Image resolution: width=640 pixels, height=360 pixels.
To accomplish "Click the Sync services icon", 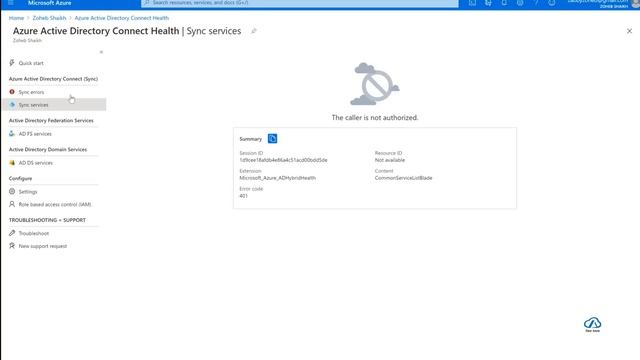I will pos(12,104).
